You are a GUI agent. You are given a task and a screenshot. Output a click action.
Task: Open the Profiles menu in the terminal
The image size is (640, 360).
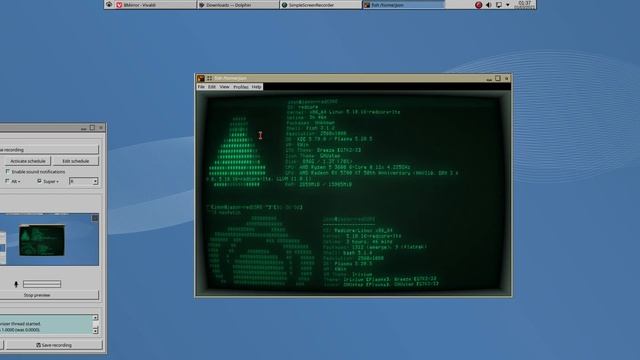241,87
